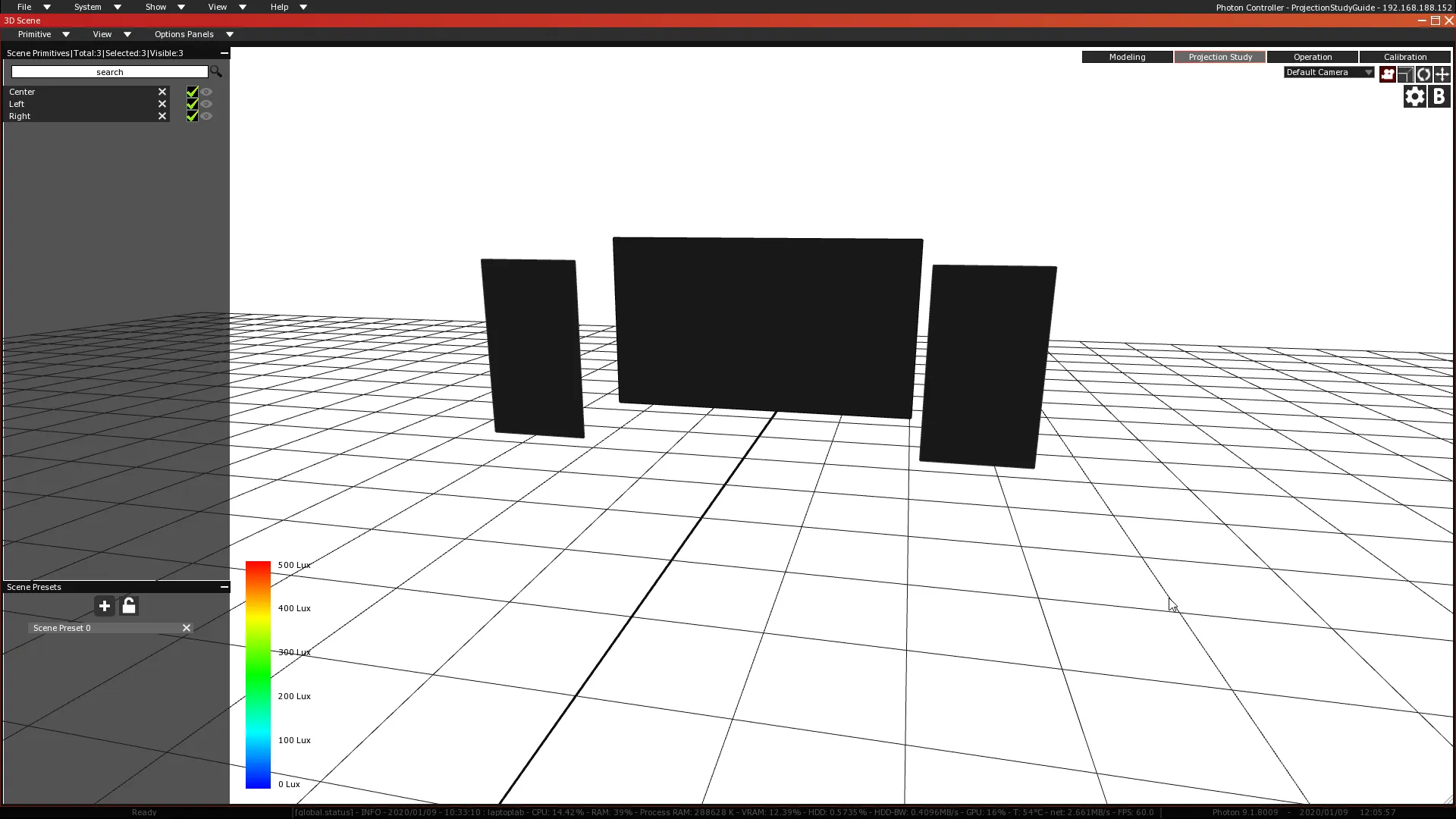The width and height of the screenshot is (1456, 819).
Task: Uncheck the Center primitive selection checkbox
Action: (x=192, y=92)
